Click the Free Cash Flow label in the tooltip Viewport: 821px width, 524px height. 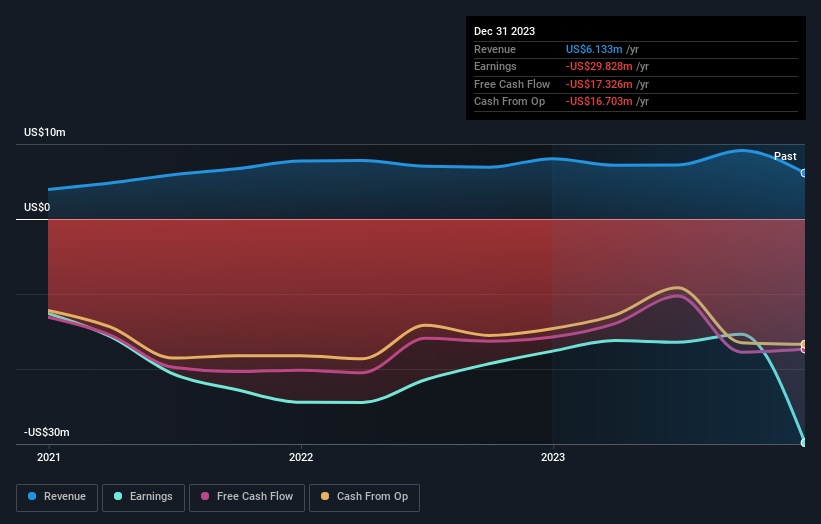pyautogui.click(x=512, y=84)
